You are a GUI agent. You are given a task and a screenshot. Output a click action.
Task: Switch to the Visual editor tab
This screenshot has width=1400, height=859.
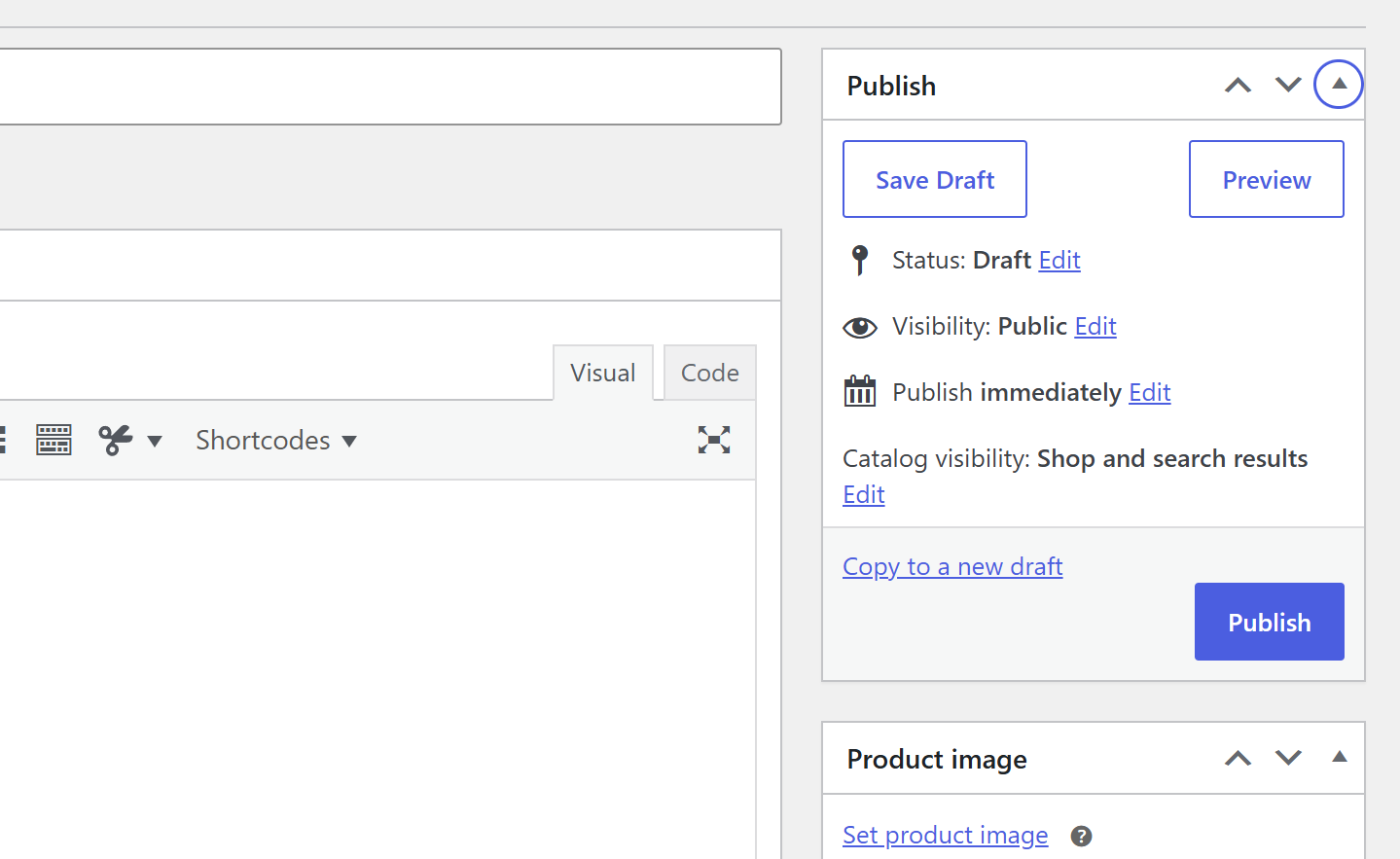click(x=603, y=373)
